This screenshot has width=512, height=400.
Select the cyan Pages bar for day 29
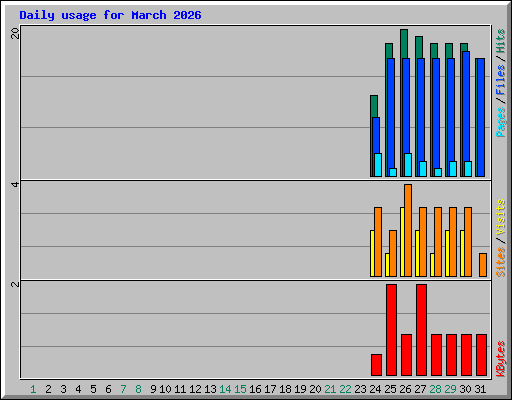point(453,169)
